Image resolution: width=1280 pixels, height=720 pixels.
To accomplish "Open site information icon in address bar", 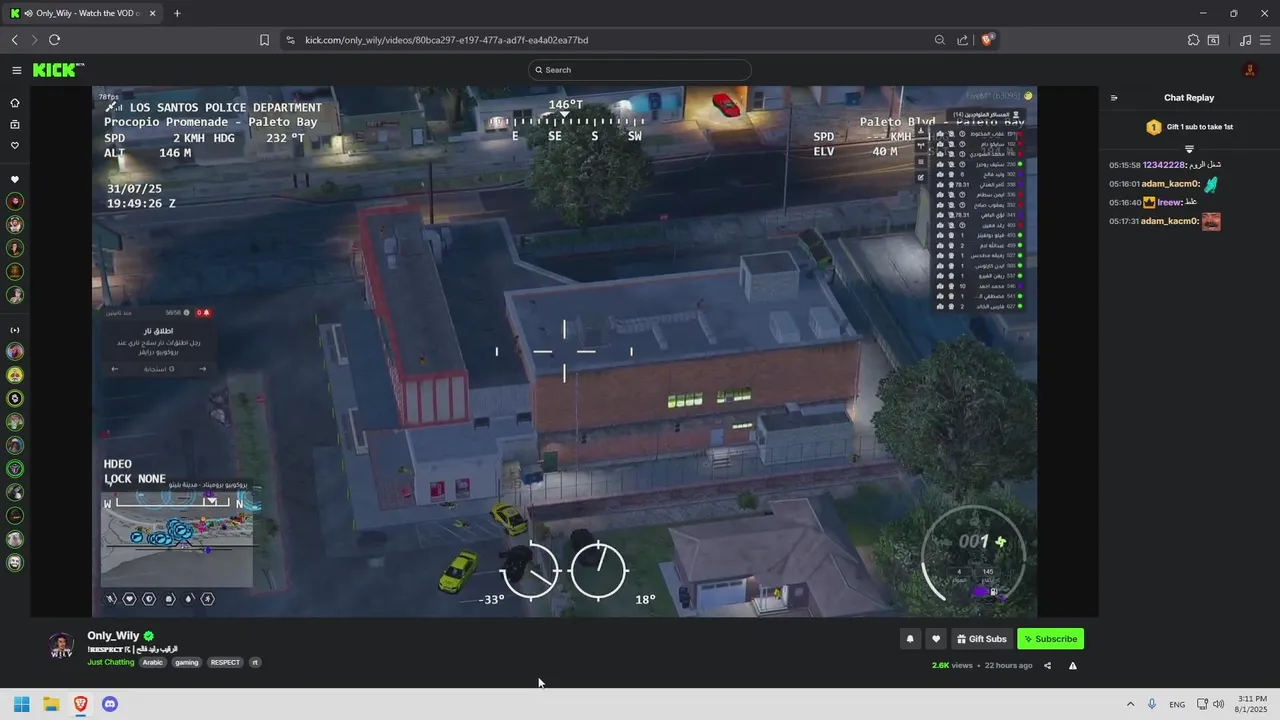I will pyautogui.click(x=290, y=40).
